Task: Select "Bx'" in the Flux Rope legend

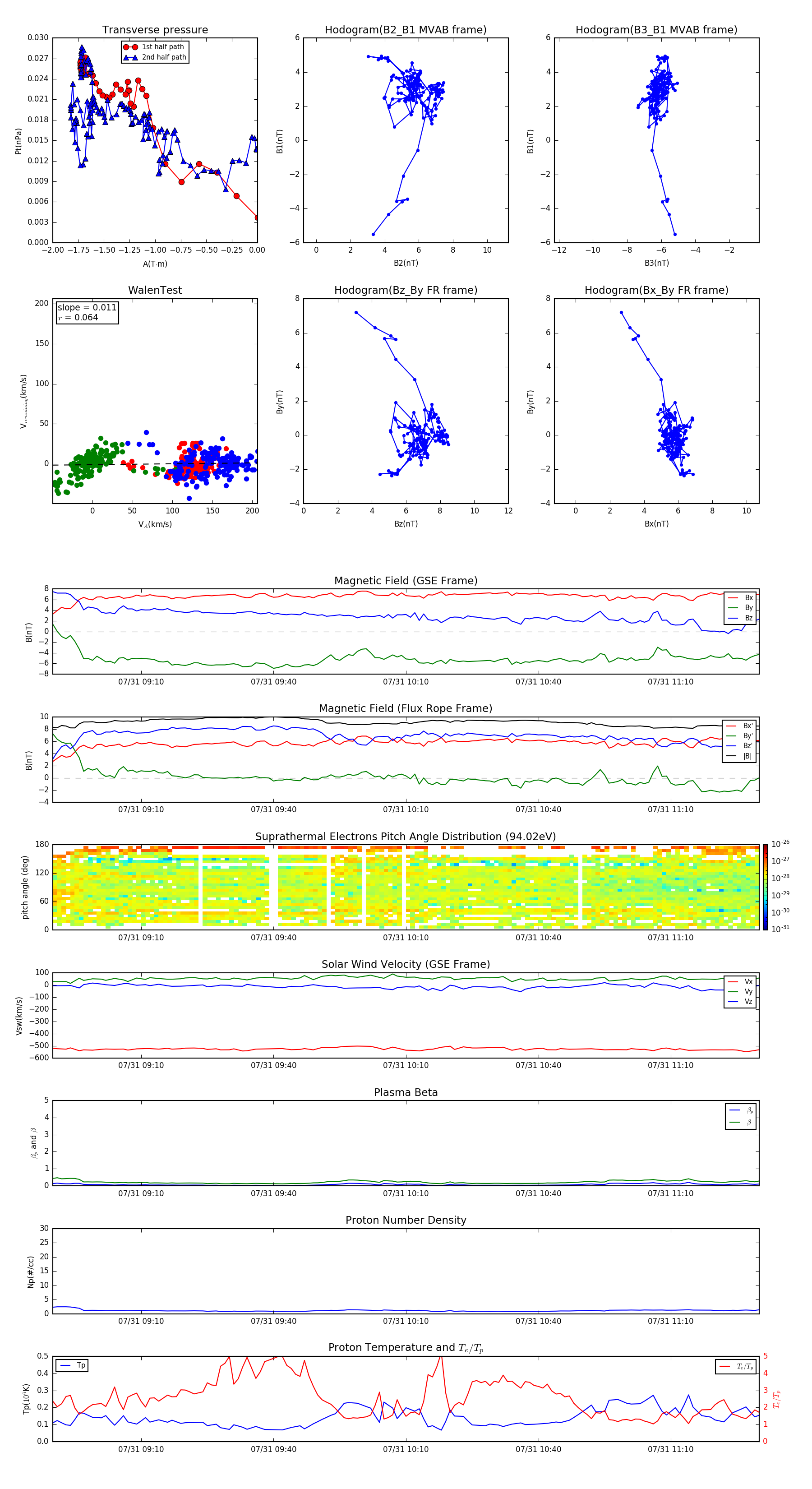Action: point(740,726)
